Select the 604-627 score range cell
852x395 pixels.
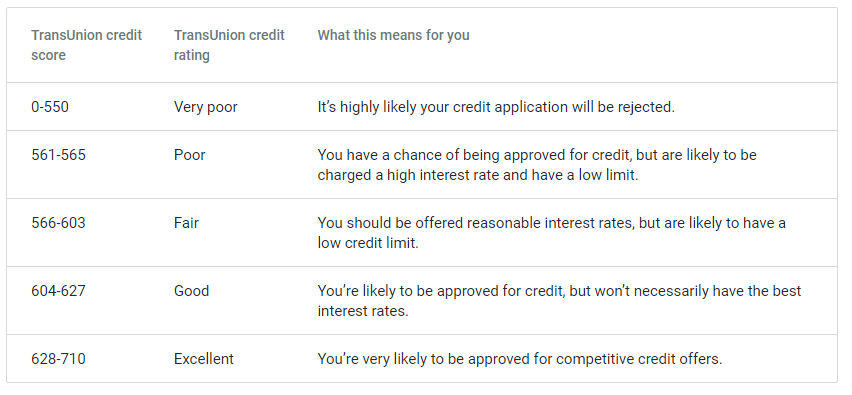point(58,291)
